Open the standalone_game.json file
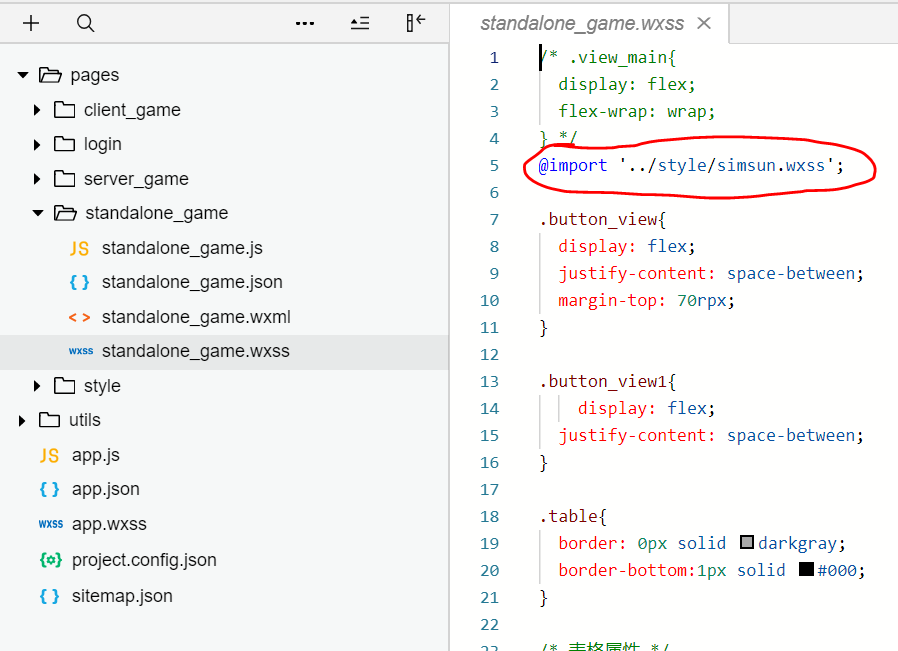 coord(192,283)
